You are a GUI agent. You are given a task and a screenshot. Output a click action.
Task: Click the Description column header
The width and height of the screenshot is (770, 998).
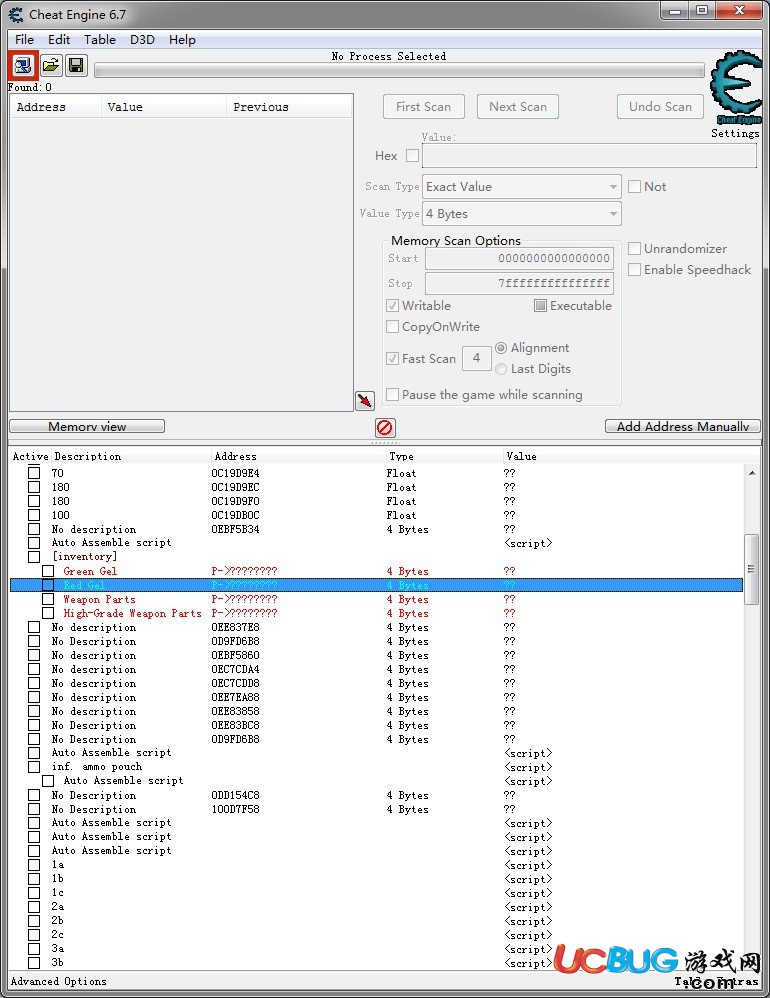pyautogui.click(x=88, y=456)
